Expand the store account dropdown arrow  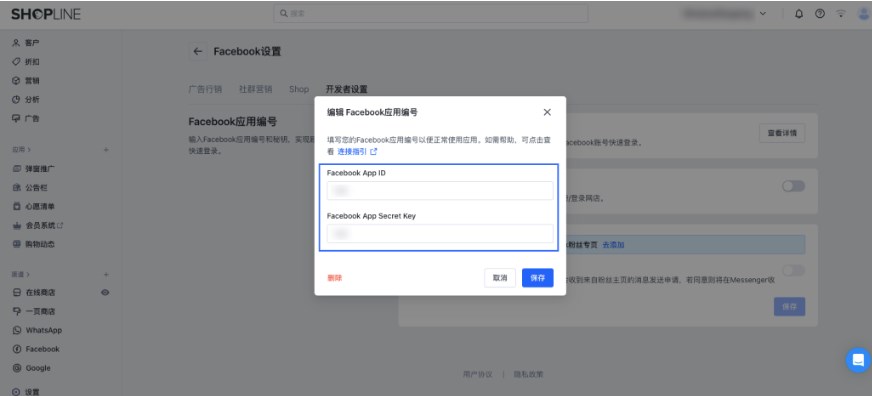[x=762, y=14]
